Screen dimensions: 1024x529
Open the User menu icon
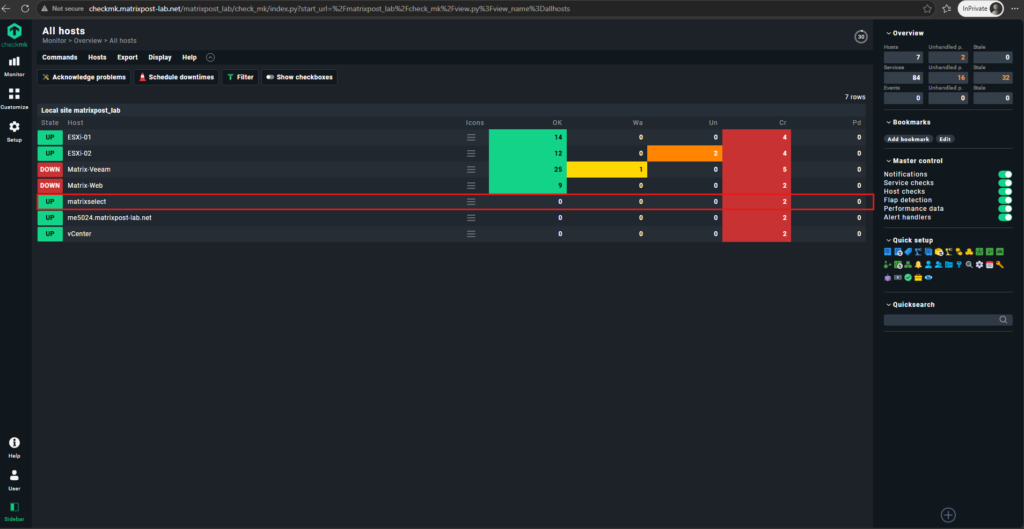coord(14,479)
